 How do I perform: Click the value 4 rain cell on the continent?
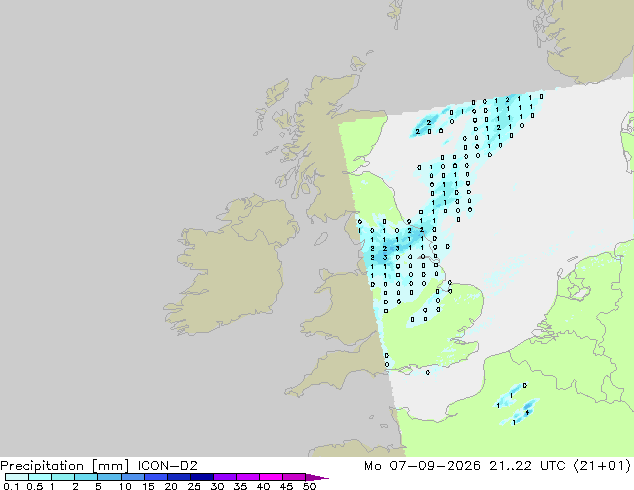tap(527, 412)
